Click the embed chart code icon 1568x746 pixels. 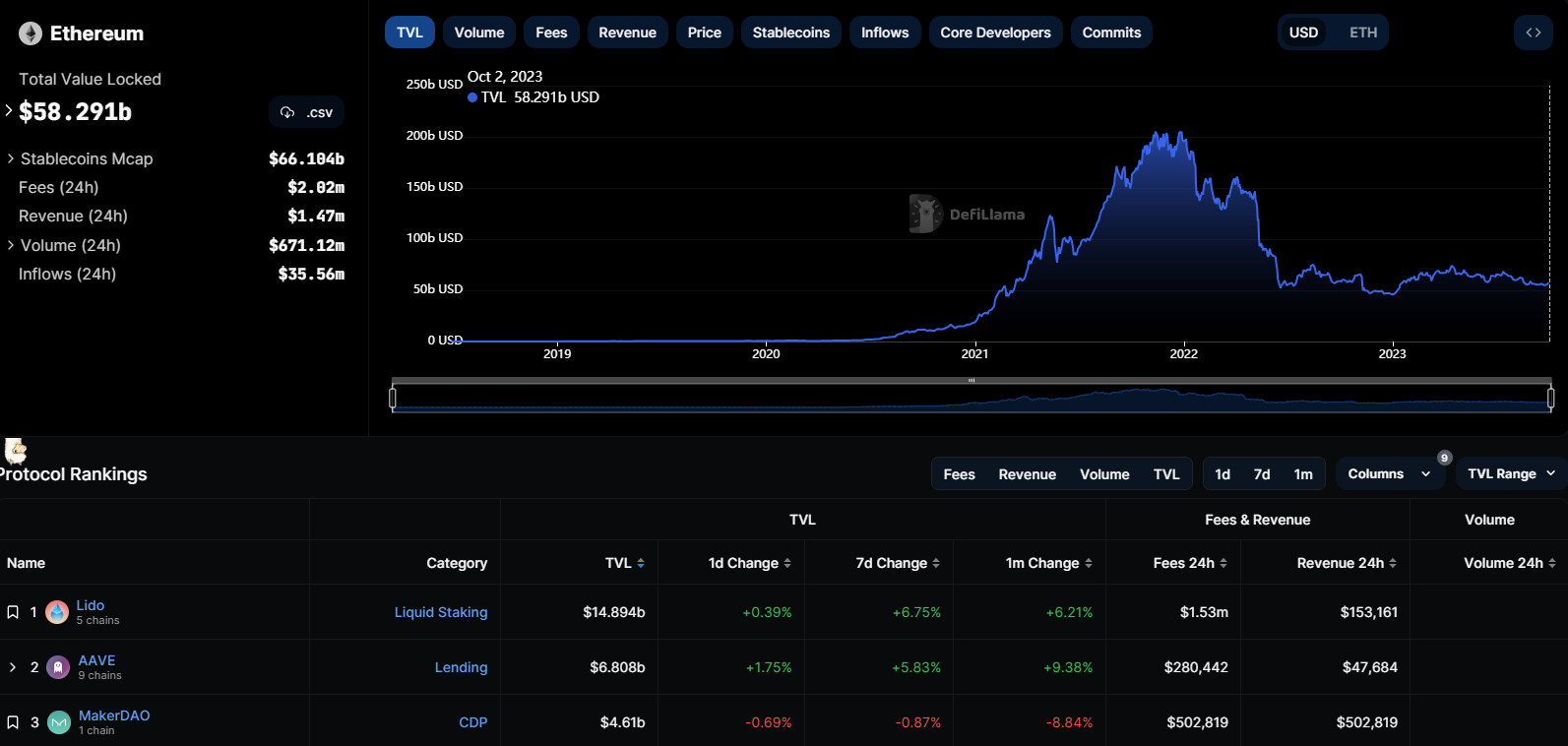(x=1533, y=32)
